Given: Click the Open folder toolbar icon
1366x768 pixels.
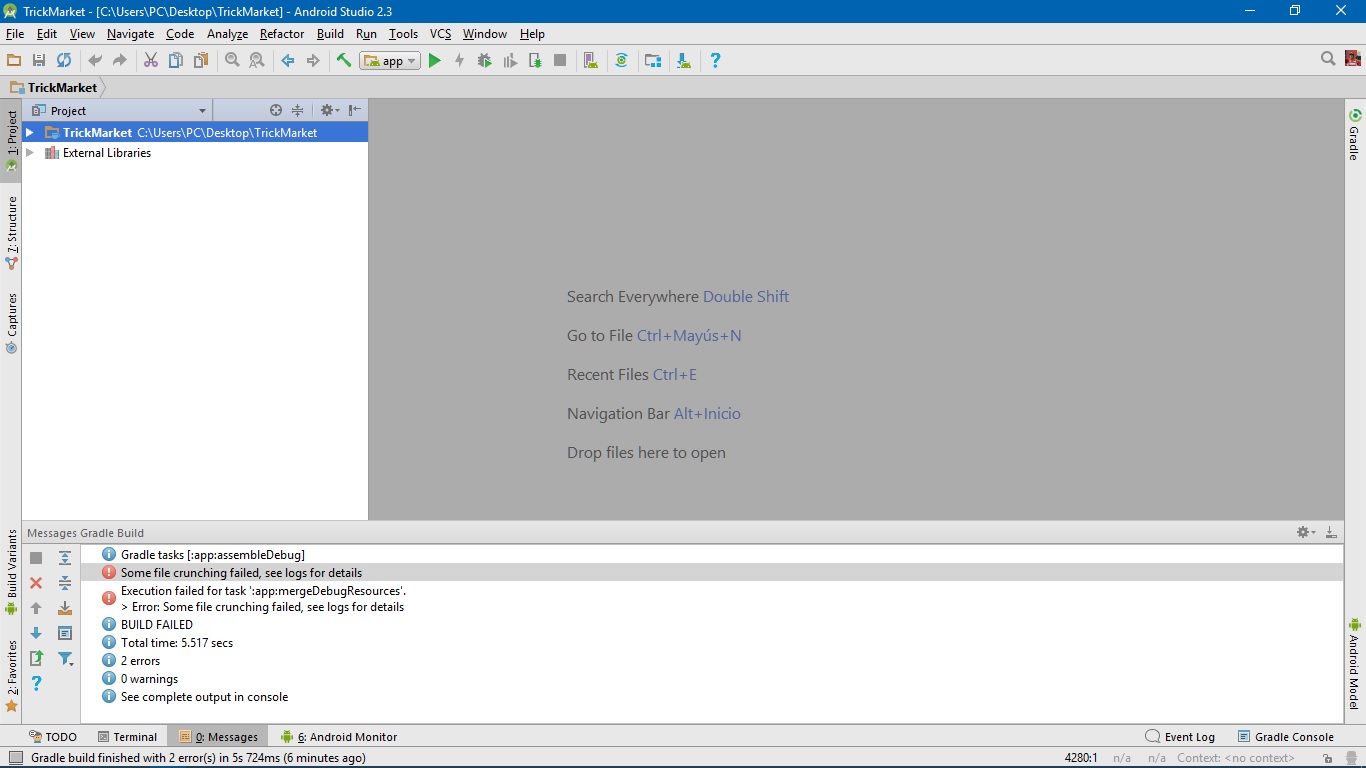Looking at the screenshot, I should 14,61.
